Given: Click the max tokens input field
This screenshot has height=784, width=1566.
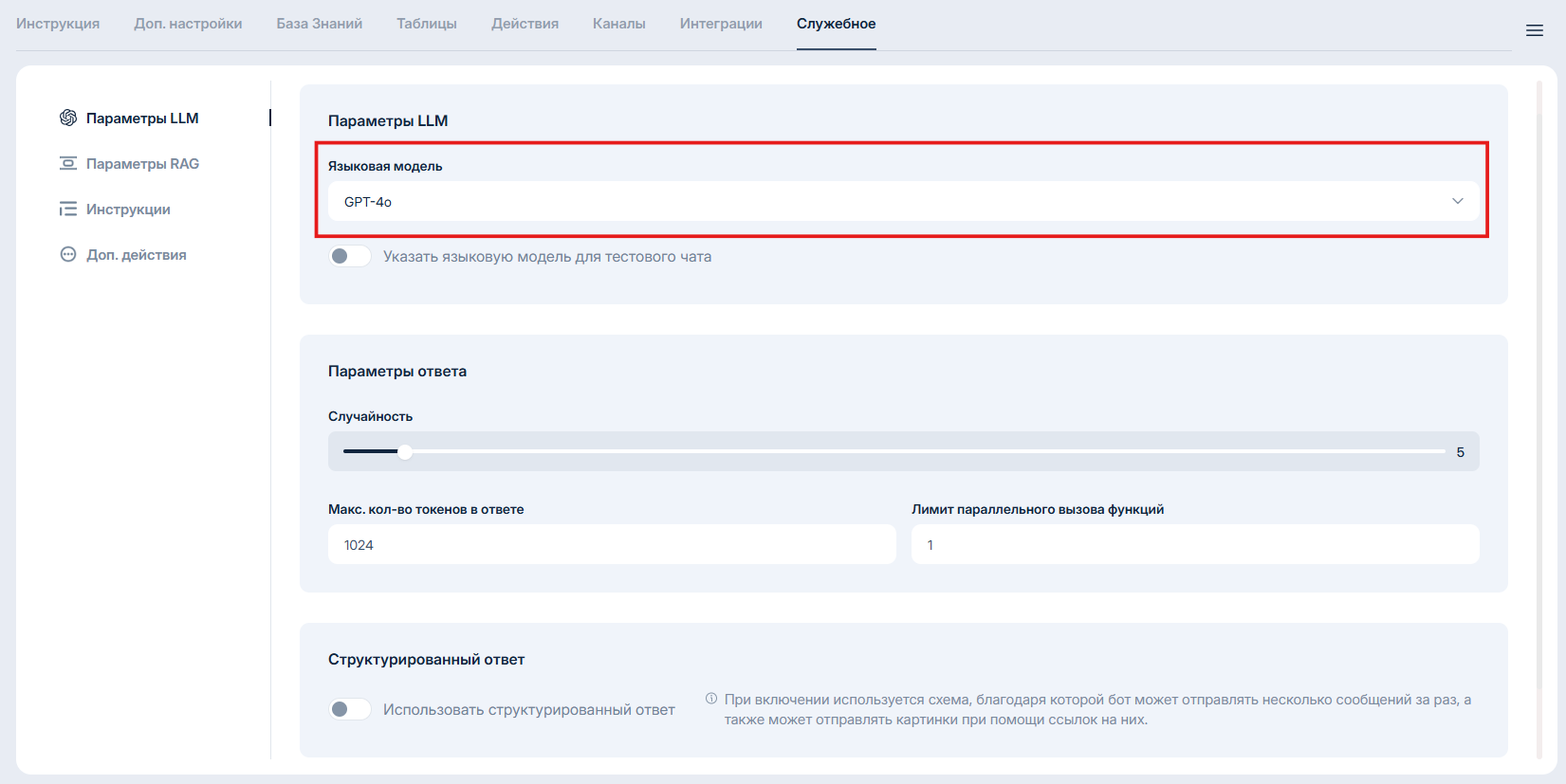Looking at the screenshot, I should point(612,544).
